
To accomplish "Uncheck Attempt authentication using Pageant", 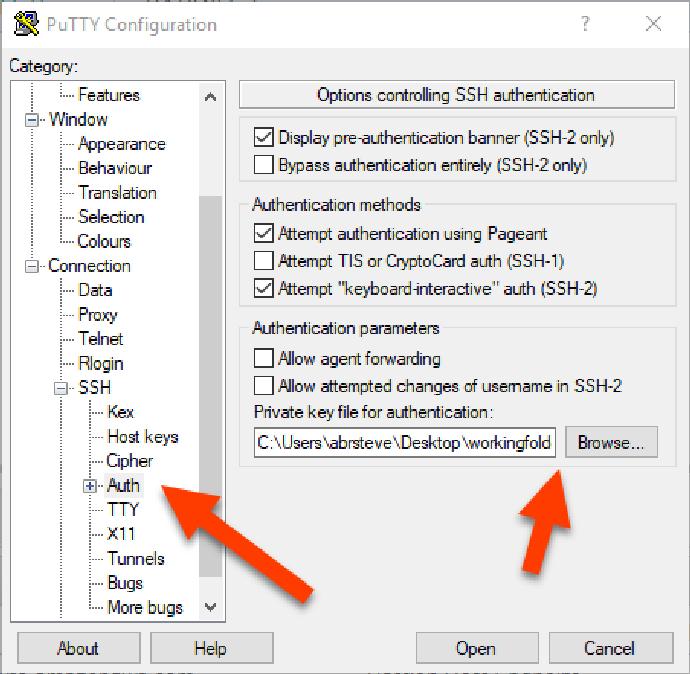I will click(264, 234).
